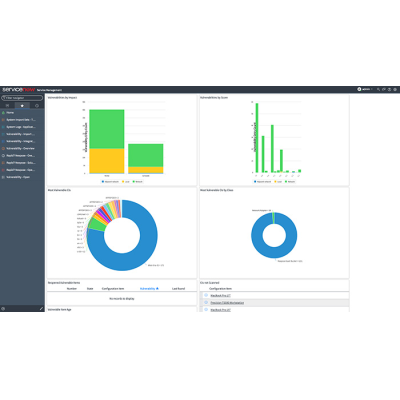Open the Vulnerability - Open favorite
Viewport: 400px width, 400px height.
click(x=18, y=177)
